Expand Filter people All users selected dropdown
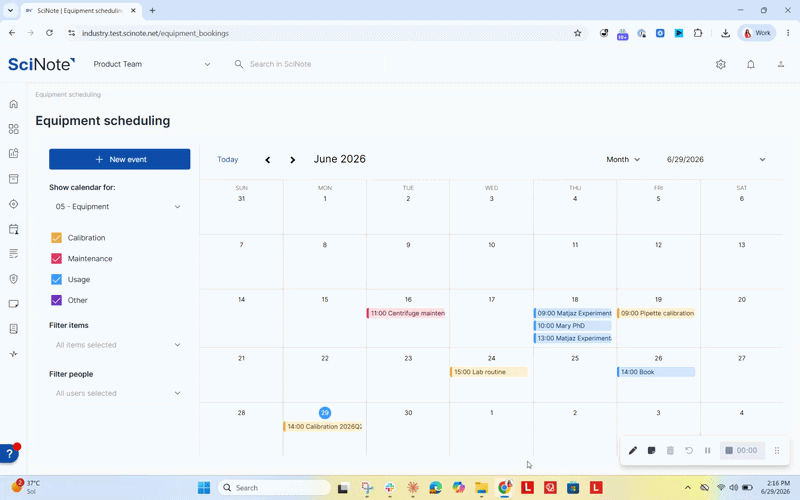The image size is (800, 500). (x=118, y=393)
